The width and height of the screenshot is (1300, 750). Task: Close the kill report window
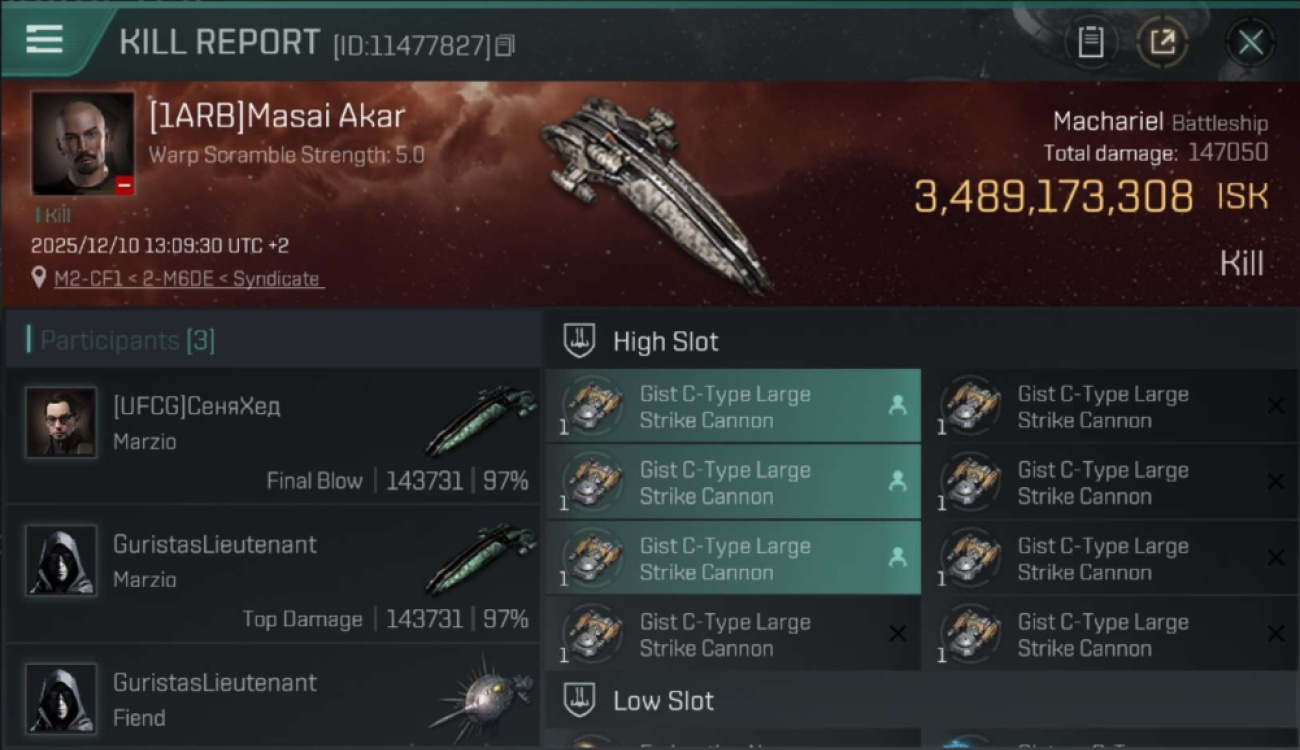(x=1250, y=42)
